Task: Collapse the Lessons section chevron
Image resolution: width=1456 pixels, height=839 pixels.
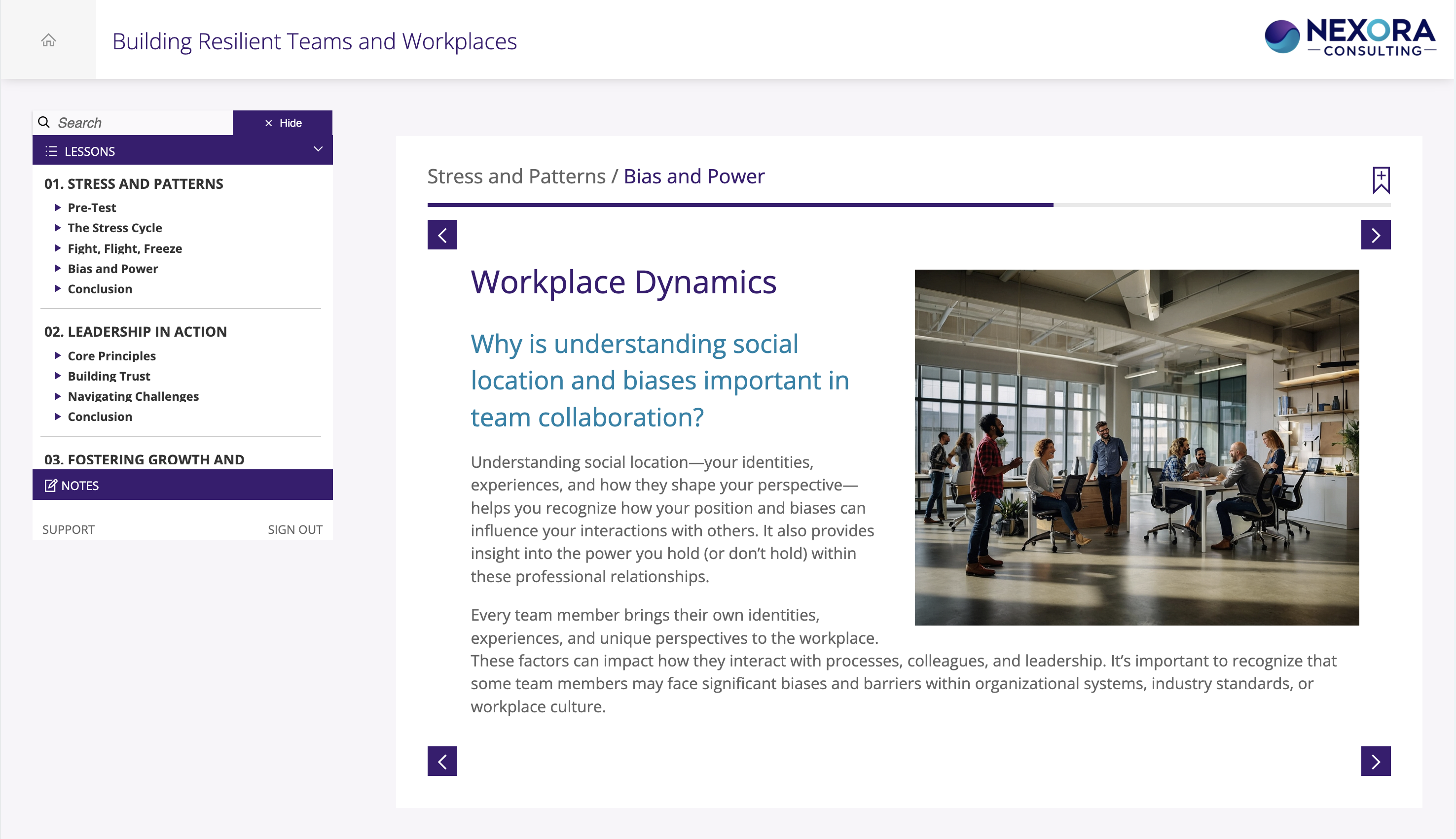Action: pyautogui.click(x=318, y=149)
